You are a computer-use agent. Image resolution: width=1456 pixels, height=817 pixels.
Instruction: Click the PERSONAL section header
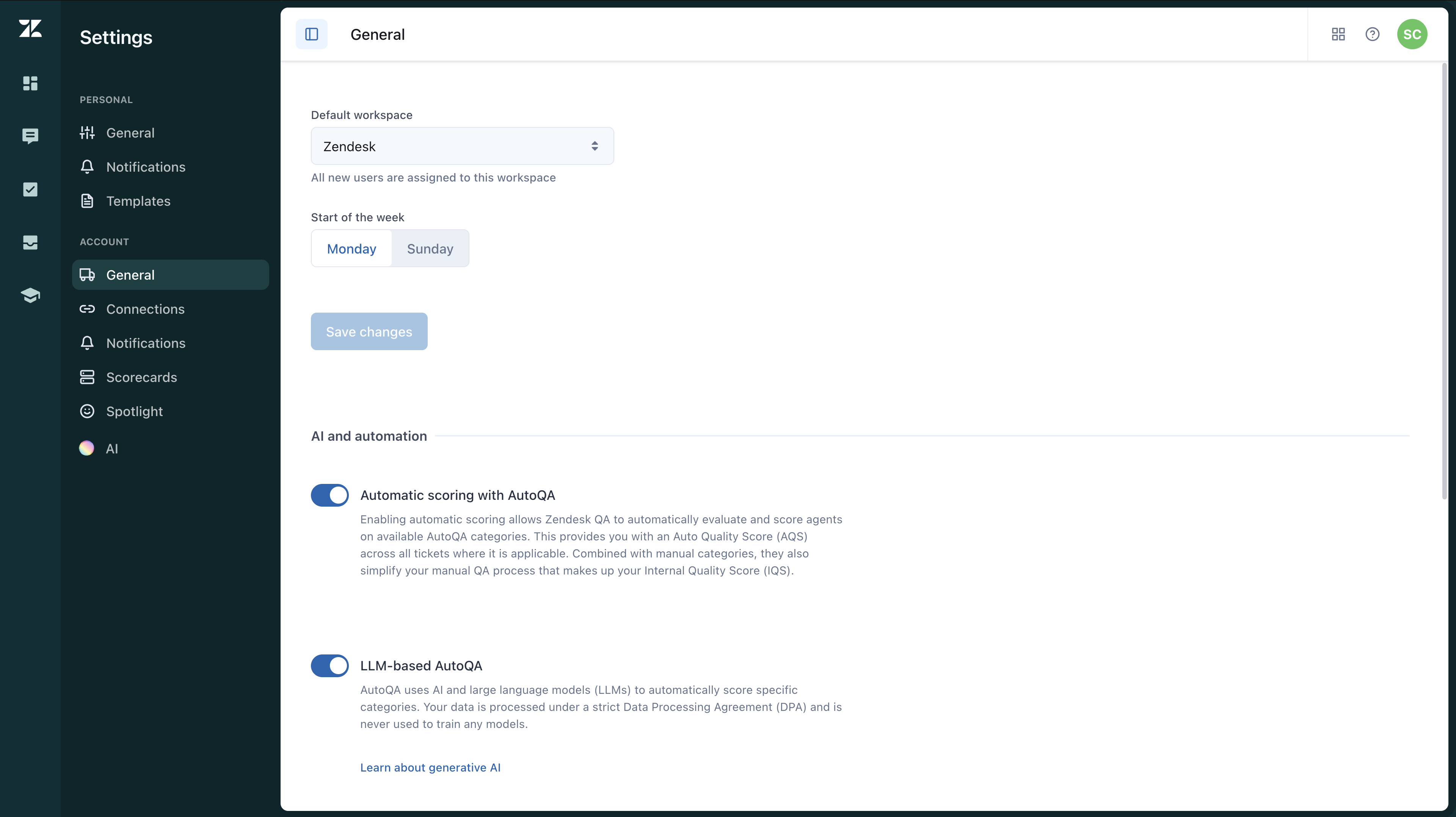106,100
